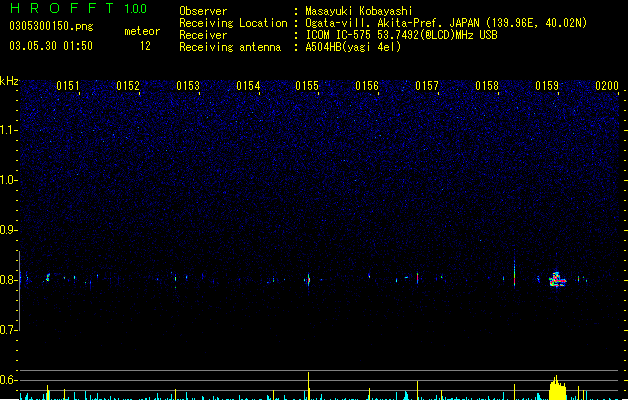Click the thick yellow intensity block below 0159
Image resolution: width=629 pixels, height=400 pixels.
coord(557,388)
